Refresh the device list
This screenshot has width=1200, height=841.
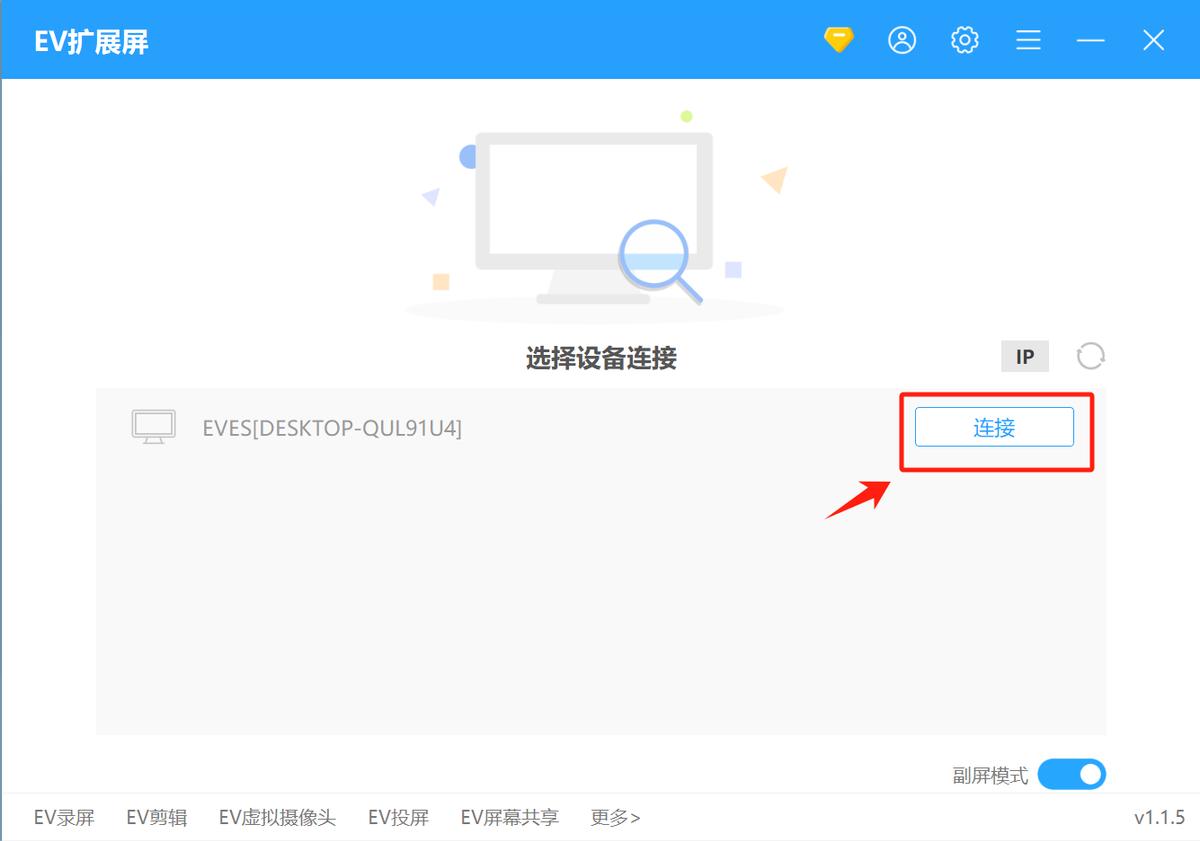click(1090, 356)
